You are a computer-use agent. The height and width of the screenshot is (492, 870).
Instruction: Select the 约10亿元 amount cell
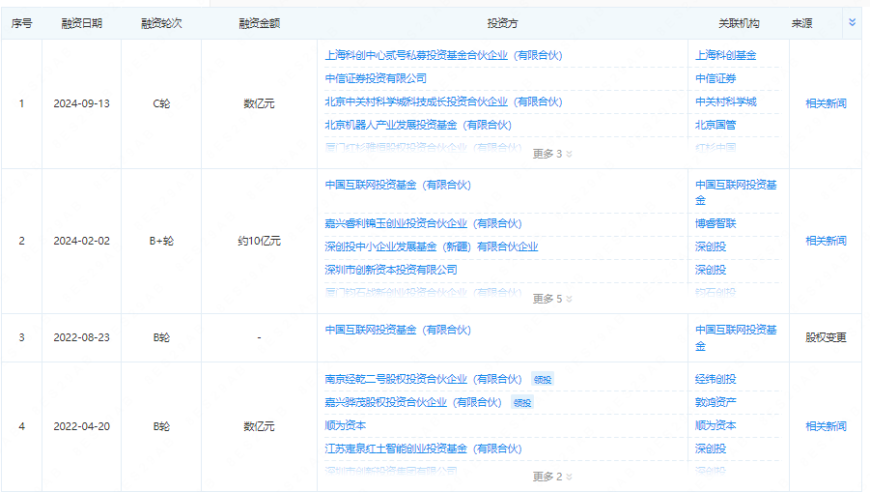[259, 241]
